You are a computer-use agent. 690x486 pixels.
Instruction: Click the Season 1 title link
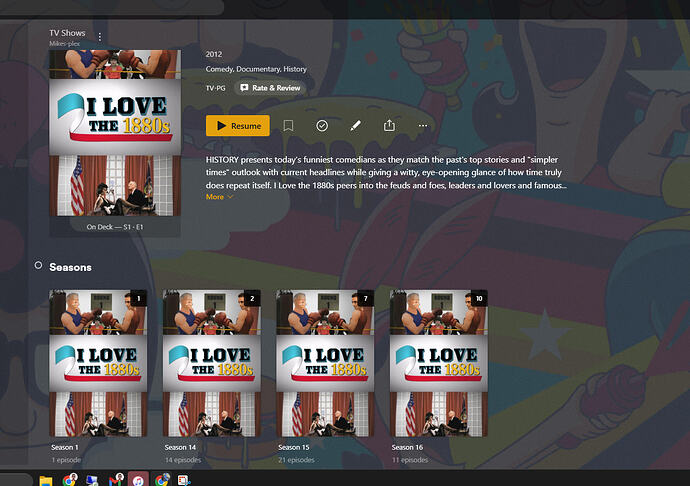[x=65, y=447]
